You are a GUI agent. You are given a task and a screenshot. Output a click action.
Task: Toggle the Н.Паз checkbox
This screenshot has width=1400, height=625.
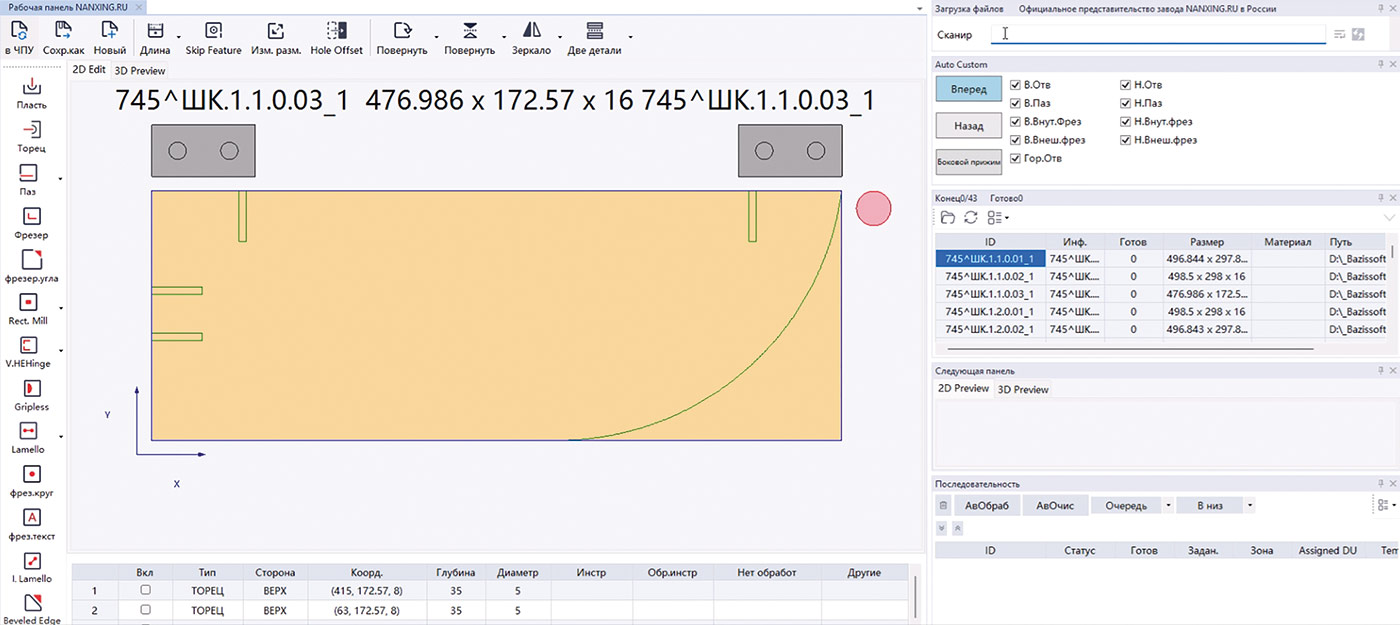pos(1126,103)
